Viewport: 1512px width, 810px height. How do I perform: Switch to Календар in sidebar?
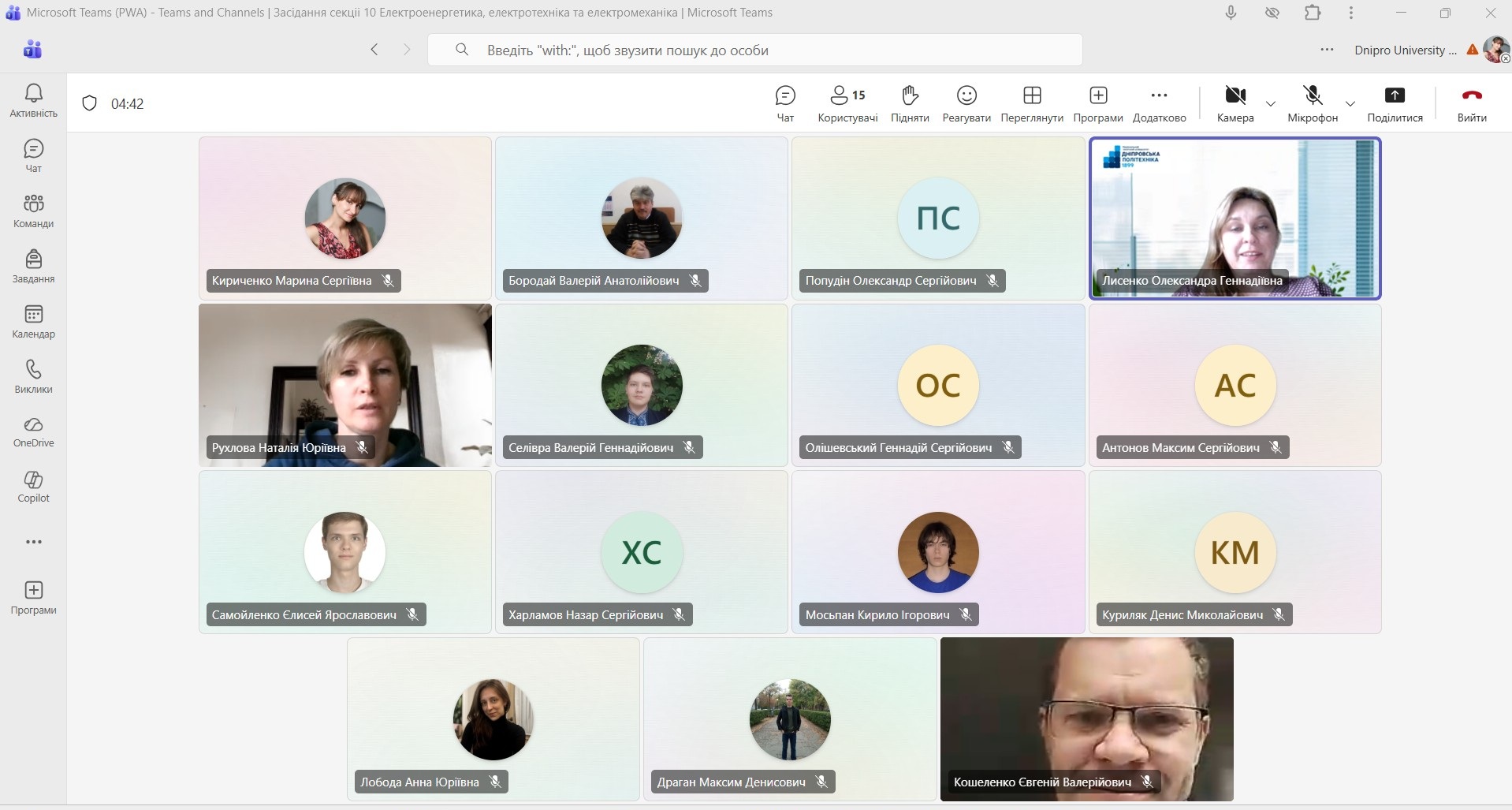point(33,322)
